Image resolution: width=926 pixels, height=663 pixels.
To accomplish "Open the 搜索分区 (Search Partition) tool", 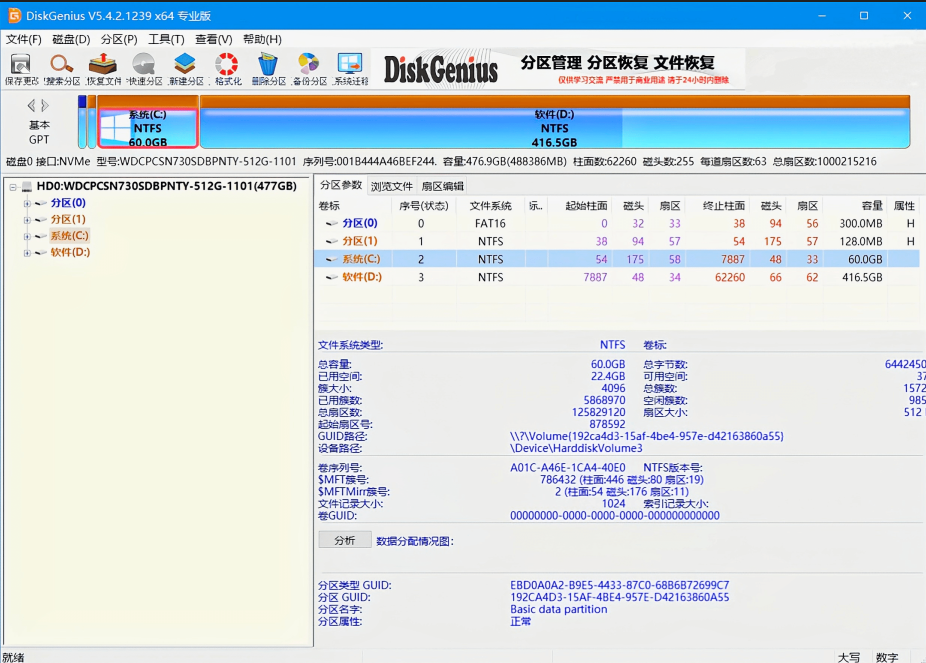I will click(60, 66).
